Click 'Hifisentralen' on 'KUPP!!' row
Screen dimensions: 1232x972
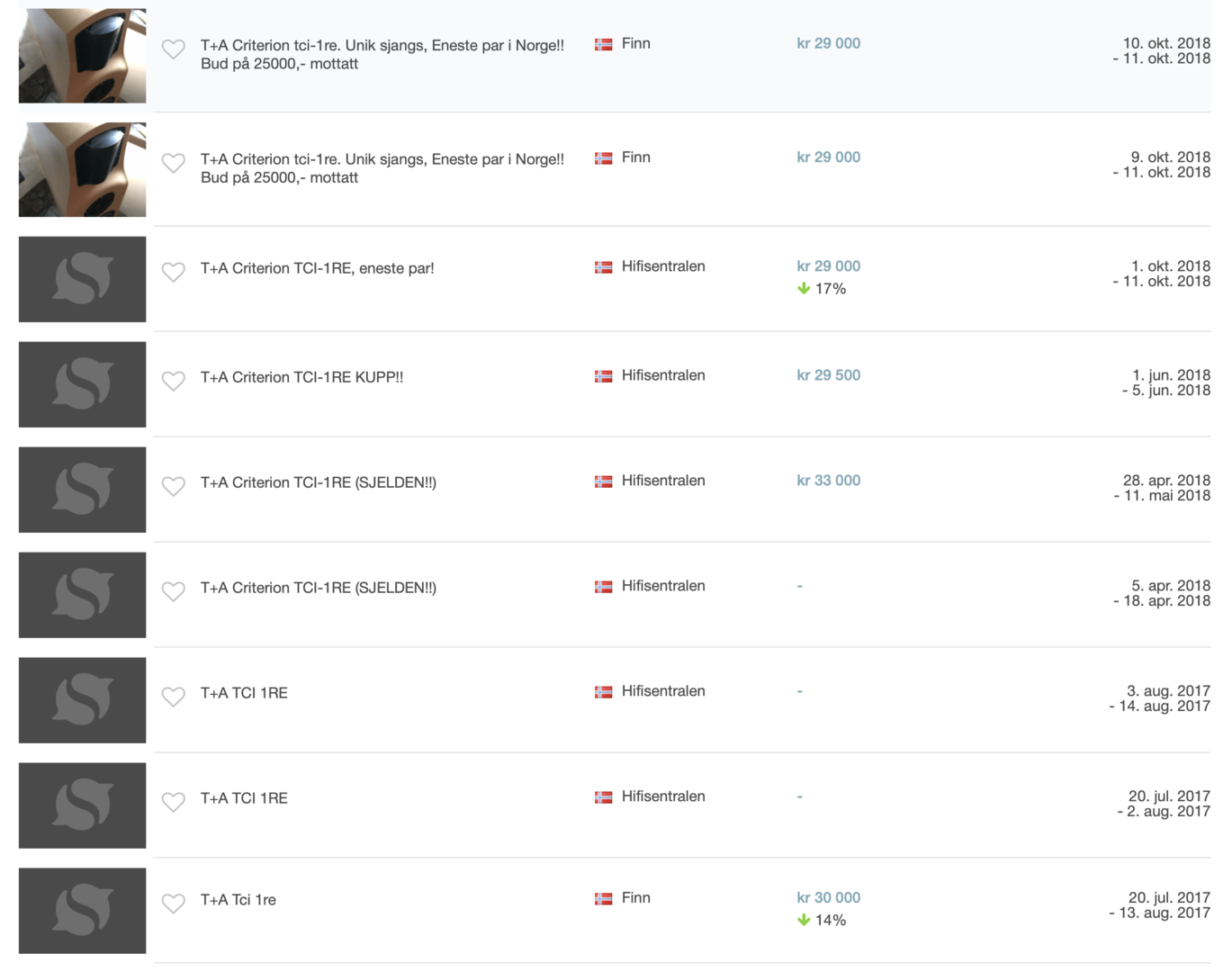pyautogui.click(x=663, y=375)
